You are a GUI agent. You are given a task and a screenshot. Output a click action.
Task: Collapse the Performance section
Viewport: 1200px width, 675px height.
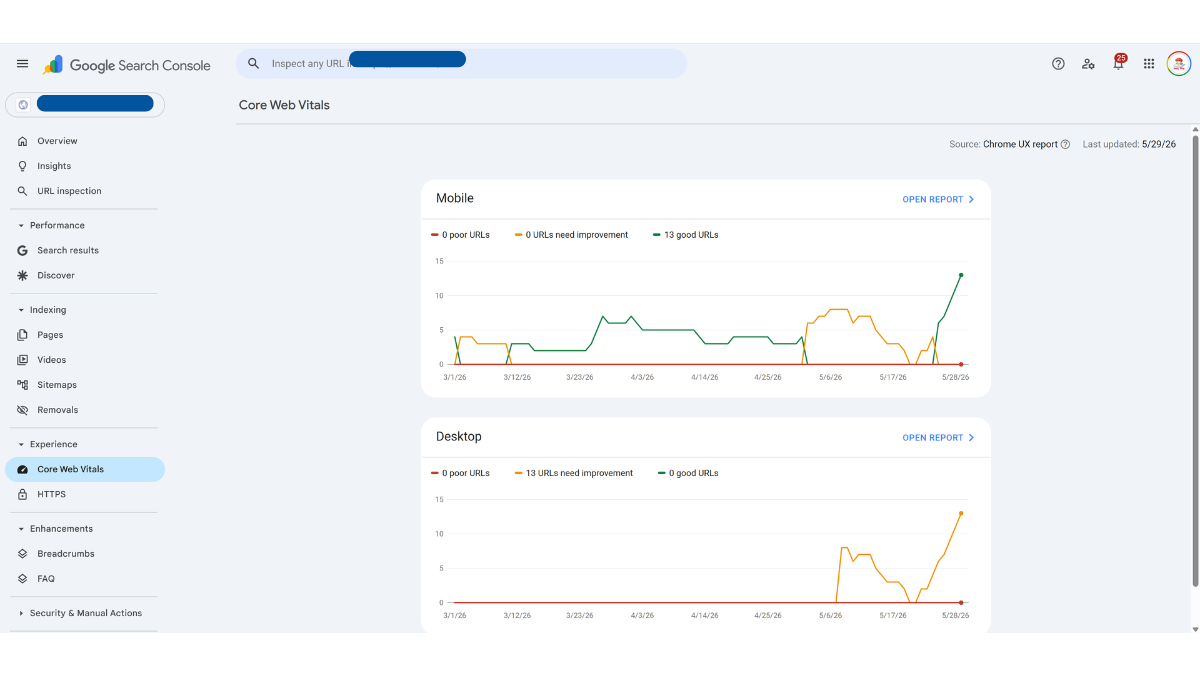tap(21, 225)
